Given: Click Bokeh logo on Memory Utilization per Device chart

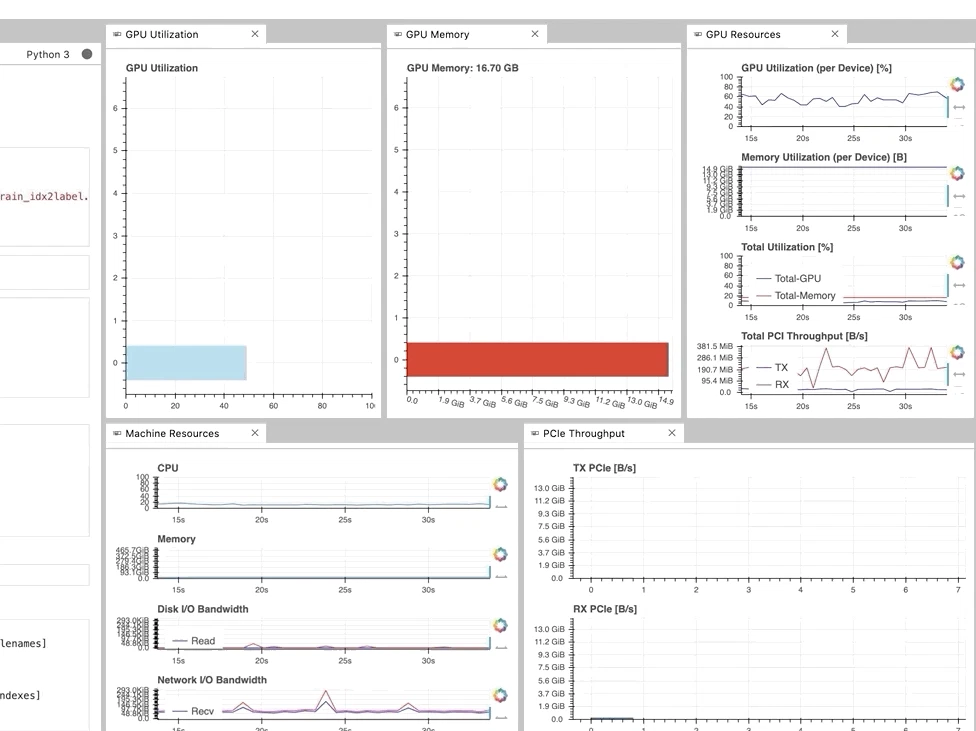Looking at the screenshot, I should 957,173.
